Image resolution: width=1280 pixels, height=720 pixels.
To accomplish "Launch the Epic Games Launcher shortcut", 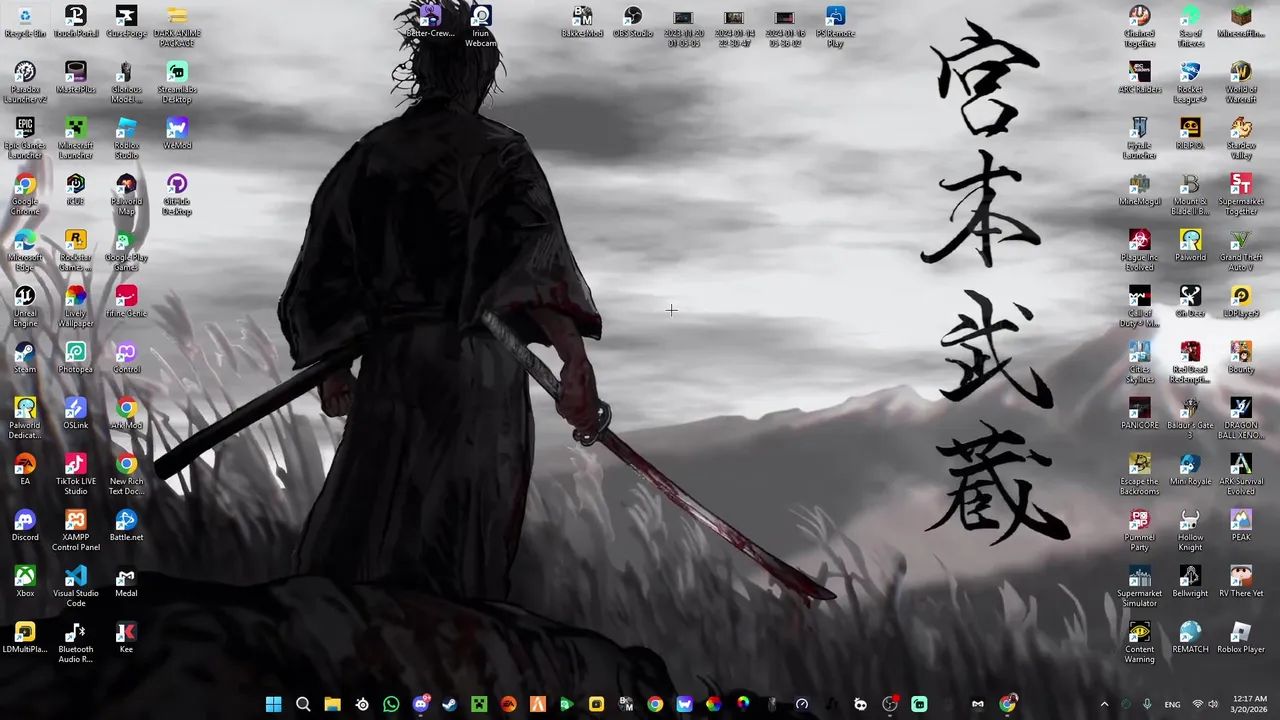I will (x=25, y=138).
